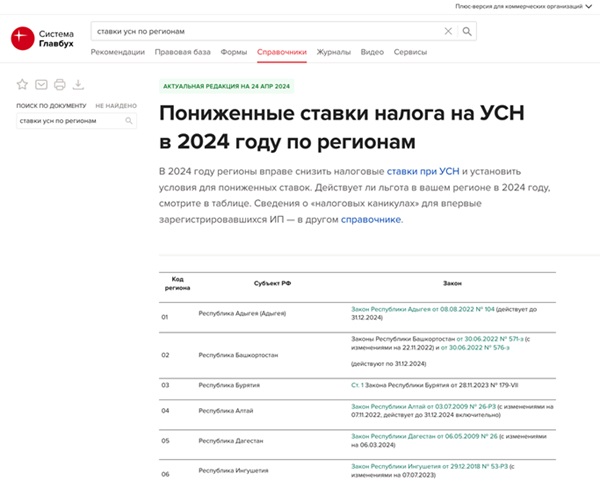
Task: Add document to favorites with star icon
Action: tap(22, 84)
